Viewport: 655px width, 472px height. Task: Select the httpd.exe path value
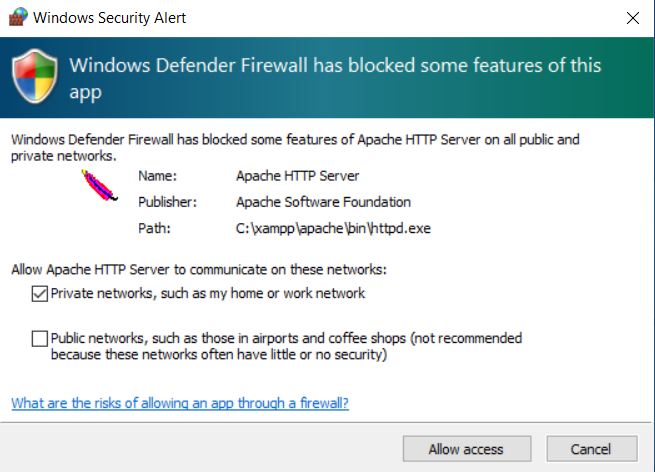333,228
